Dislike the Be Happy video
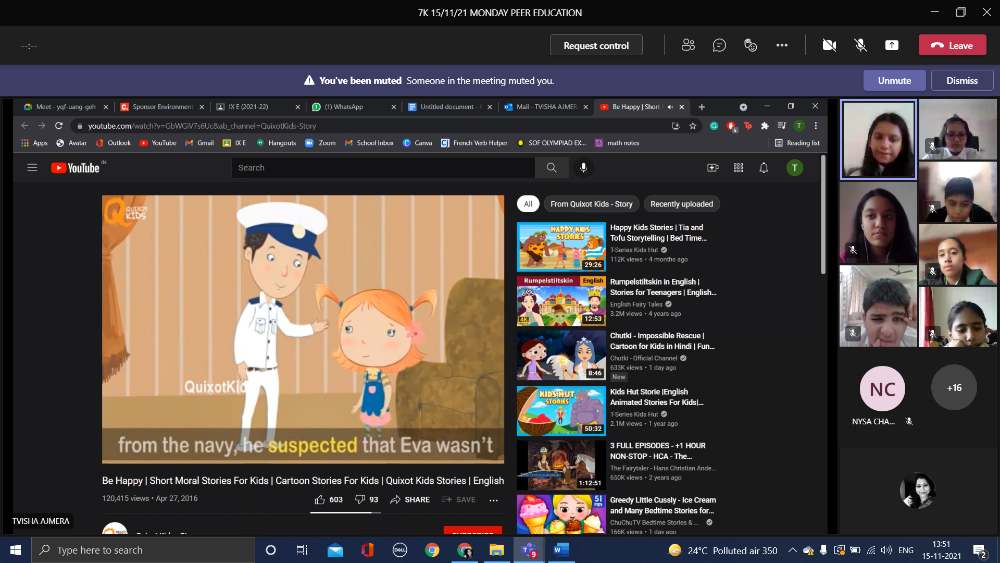Image resolution: width=1000 pixels, height=563 pixels. 366,499
